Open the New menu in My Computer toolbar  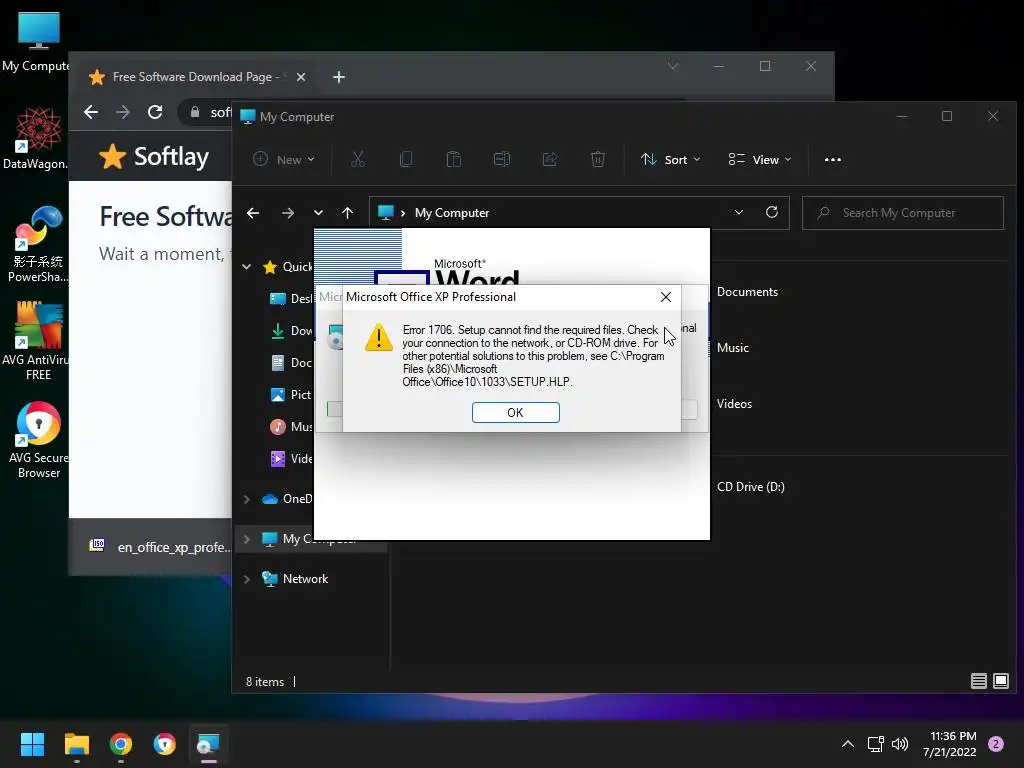coord(284,159)
